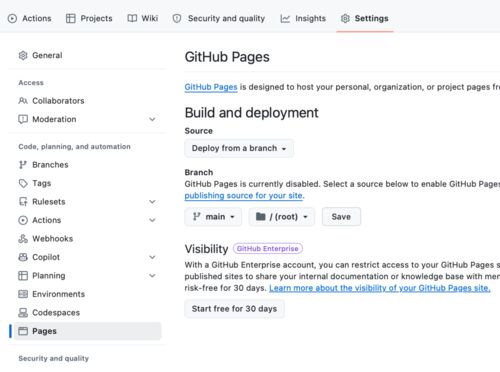
Task: Click Start free for 30 days button
Action: (x=234, y=309)
